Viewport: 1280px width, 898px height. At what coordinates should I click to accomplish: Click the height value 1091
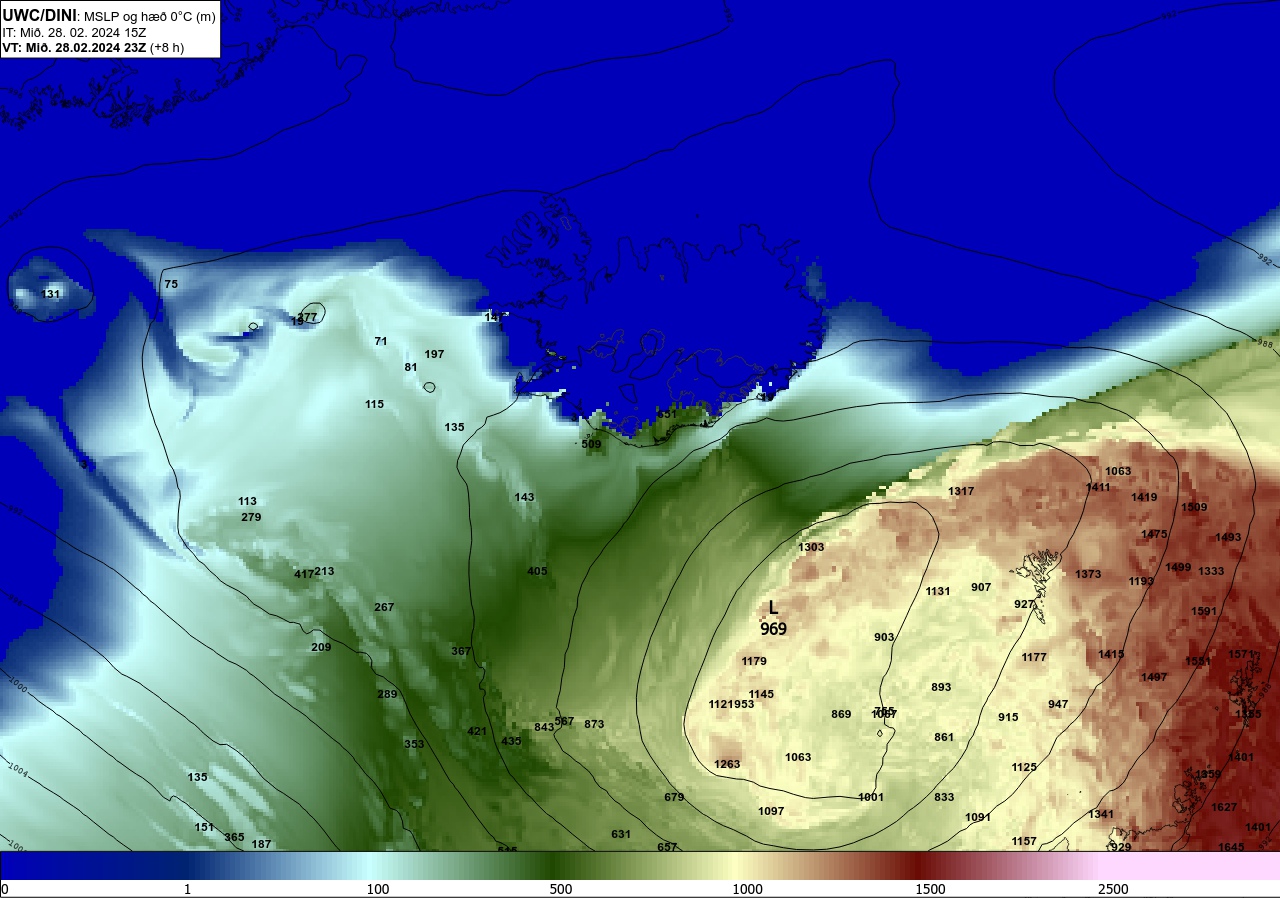978,817
